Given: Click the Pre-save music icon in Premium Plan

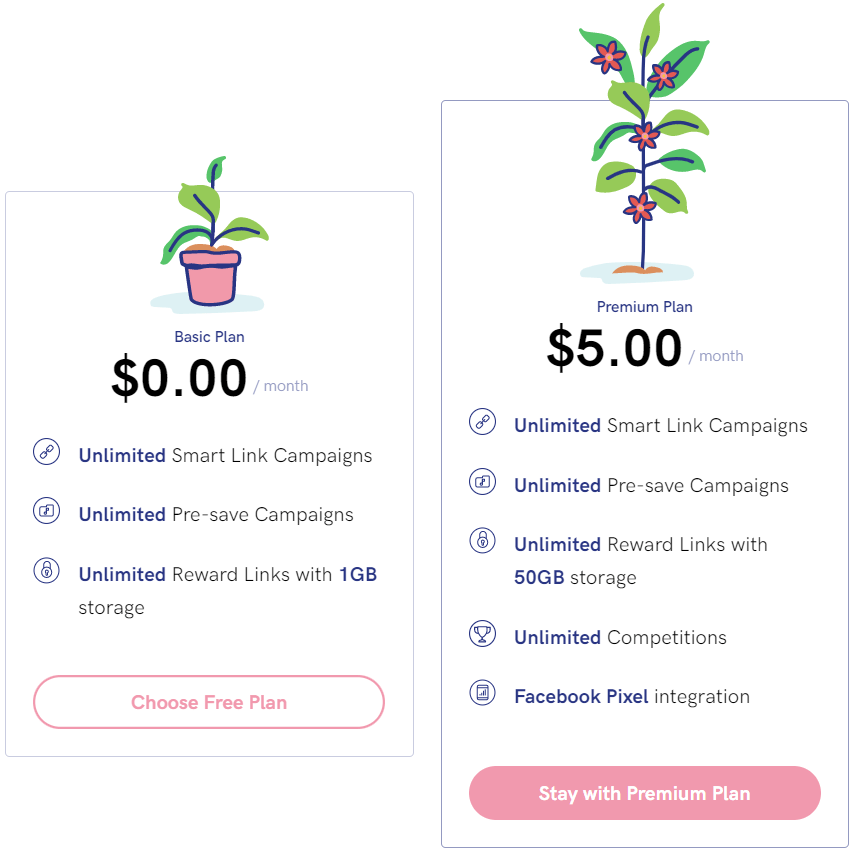Looking at the screenshot, I should 482,482.
